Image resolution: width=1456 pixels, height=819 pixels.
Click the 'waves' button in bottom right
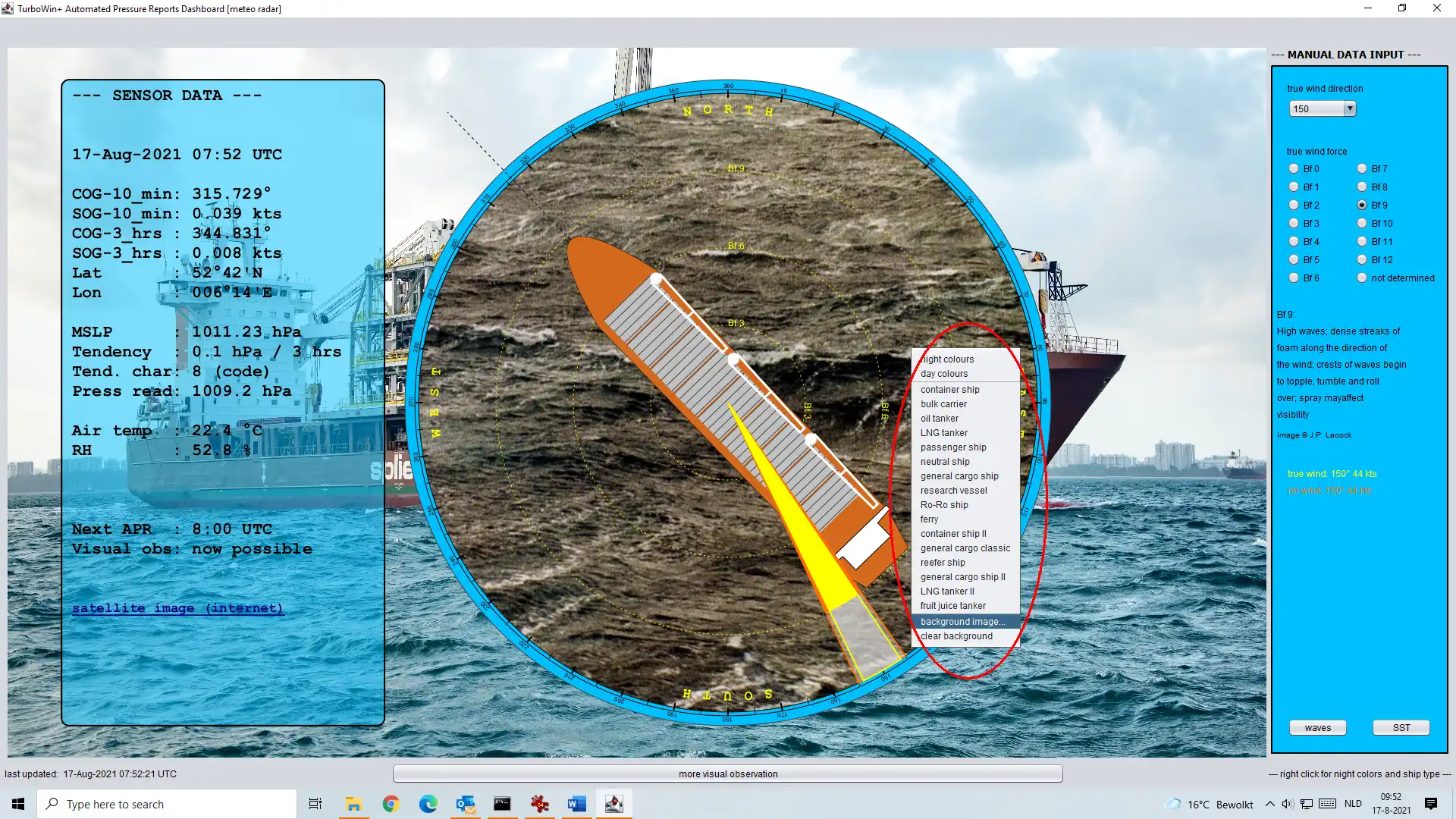point(1318,727)
